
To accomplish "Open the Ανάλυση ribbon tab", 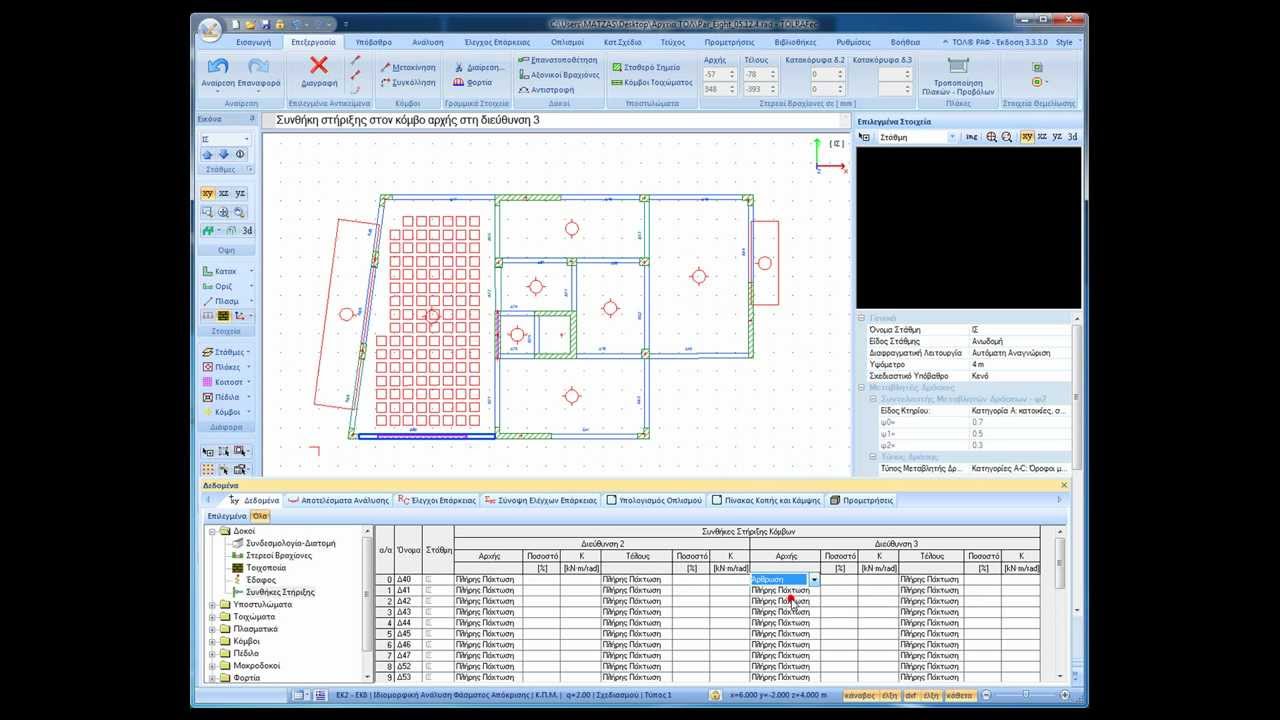I will (x=428, y=42).
